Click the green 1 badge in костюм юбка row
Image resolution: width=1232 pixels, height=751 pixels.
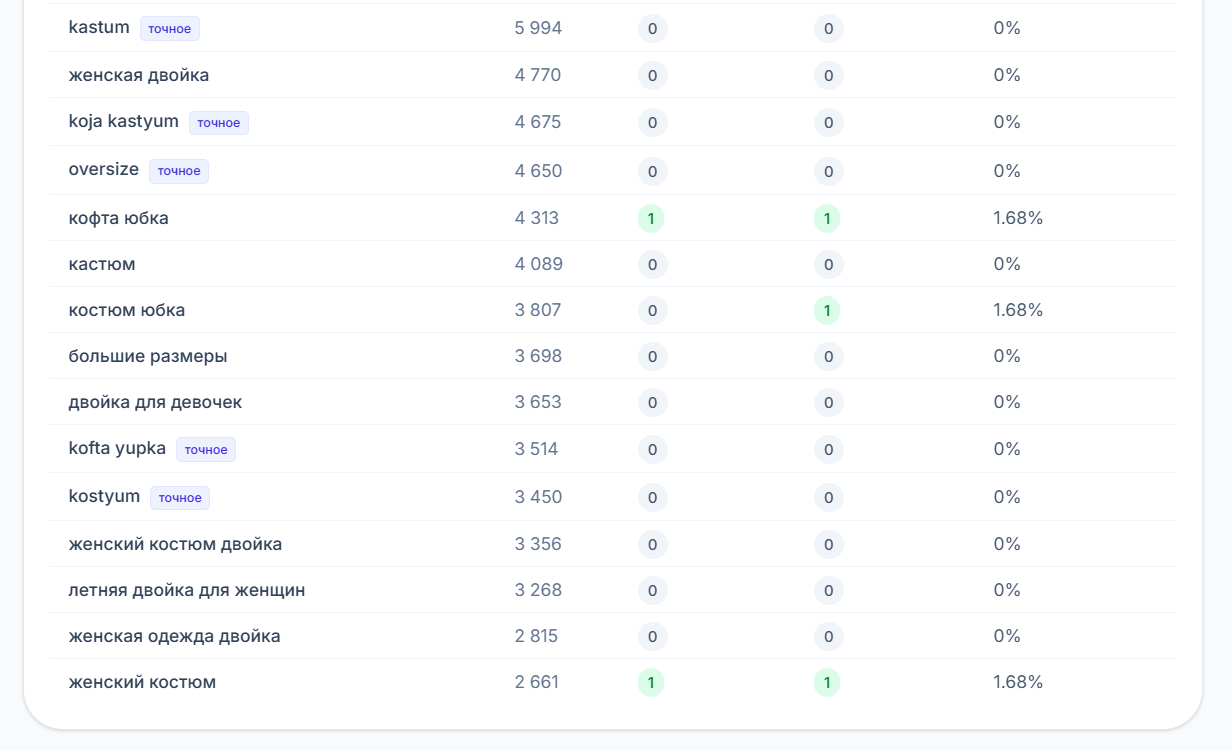827,311
